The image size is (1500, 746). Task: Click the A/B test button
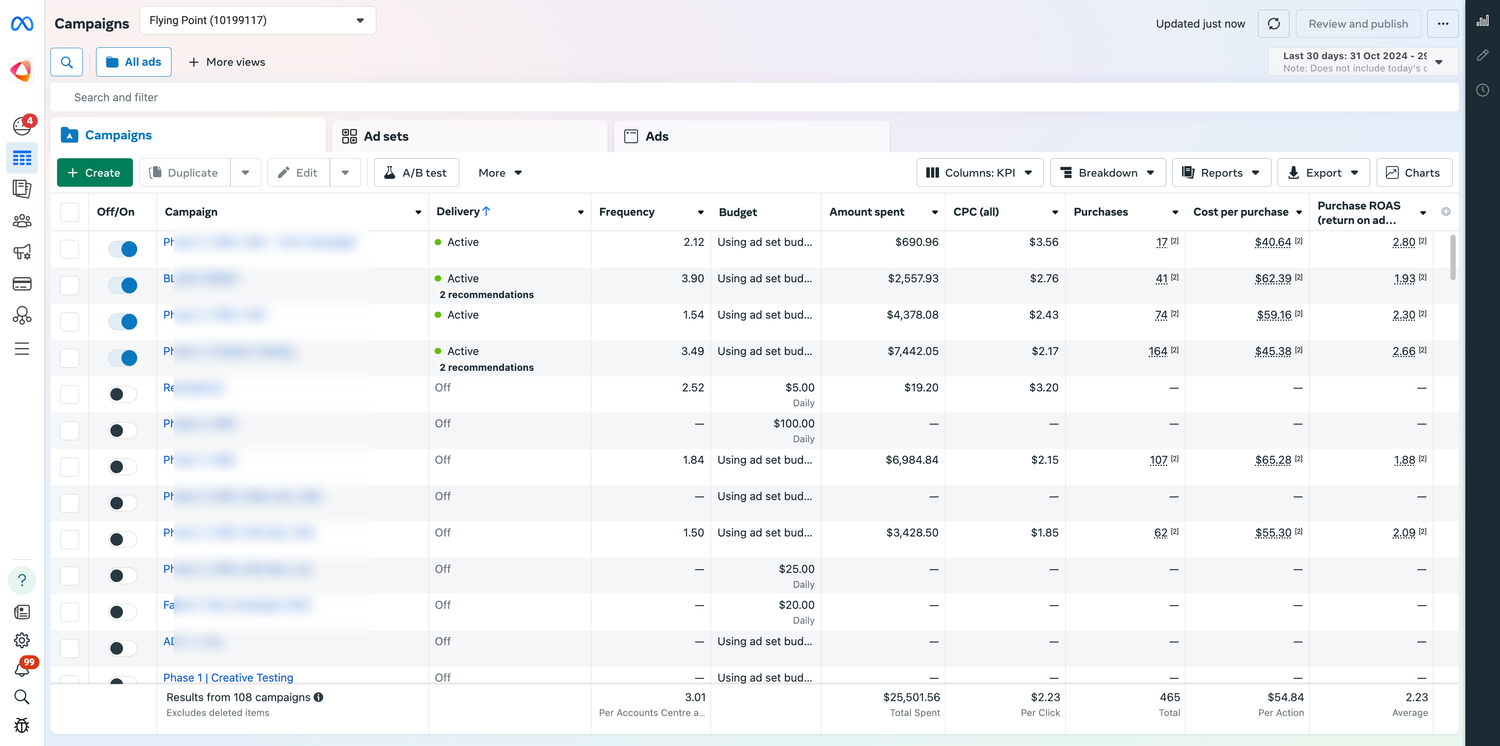(x=416, y=173)
